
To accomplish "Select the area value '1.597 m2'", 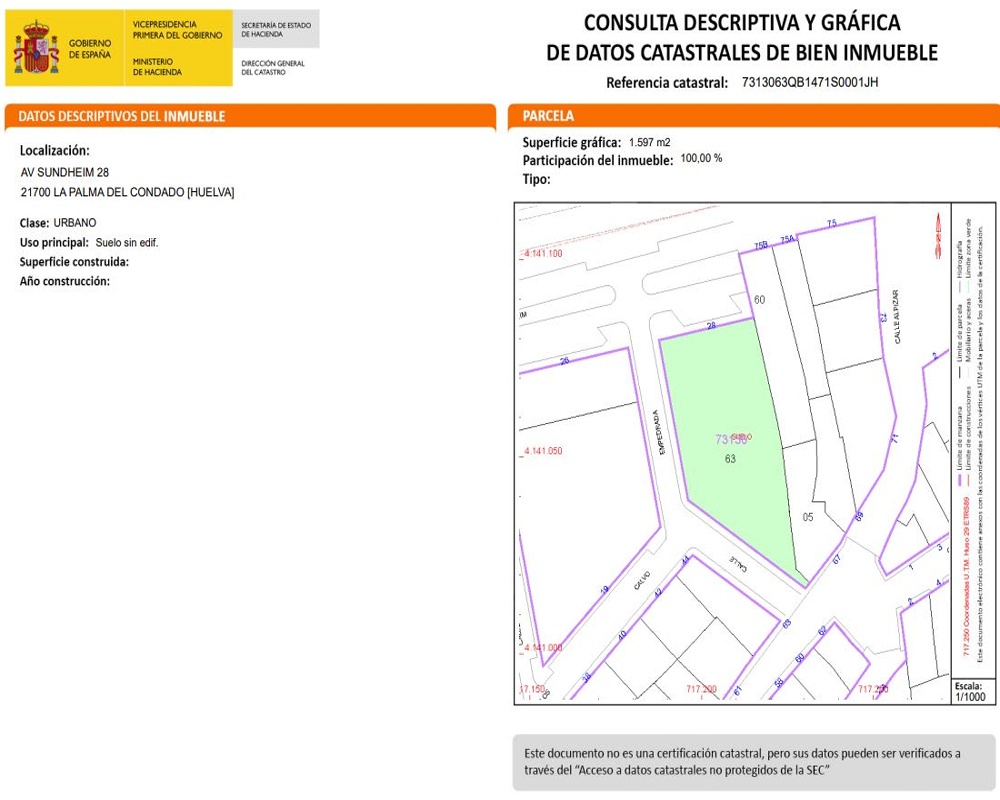I will pyautogui.click(x=649, y=142).
